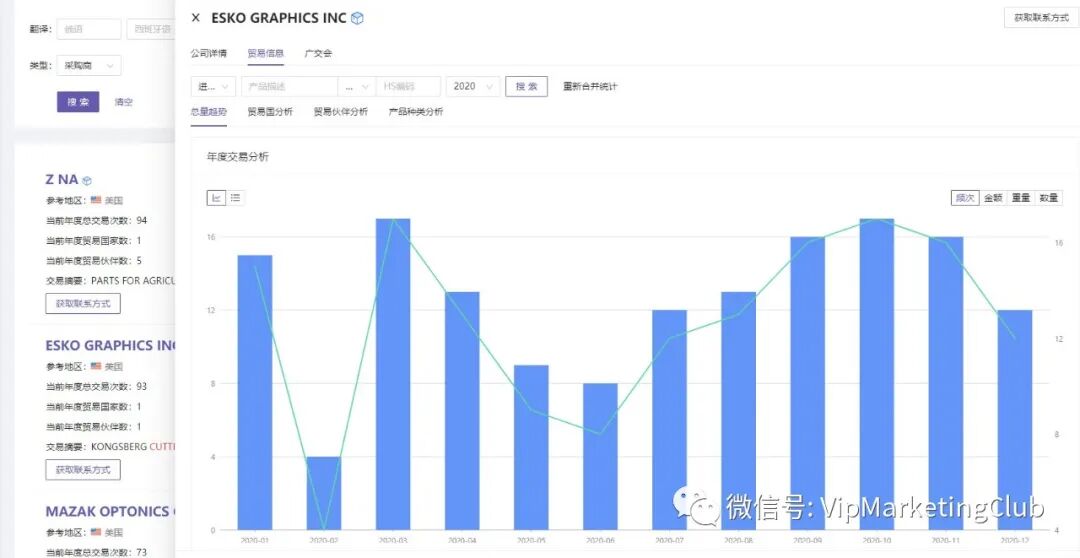Open the 采购商 type dropdown

pyautogui.click(x=89, y=65)
